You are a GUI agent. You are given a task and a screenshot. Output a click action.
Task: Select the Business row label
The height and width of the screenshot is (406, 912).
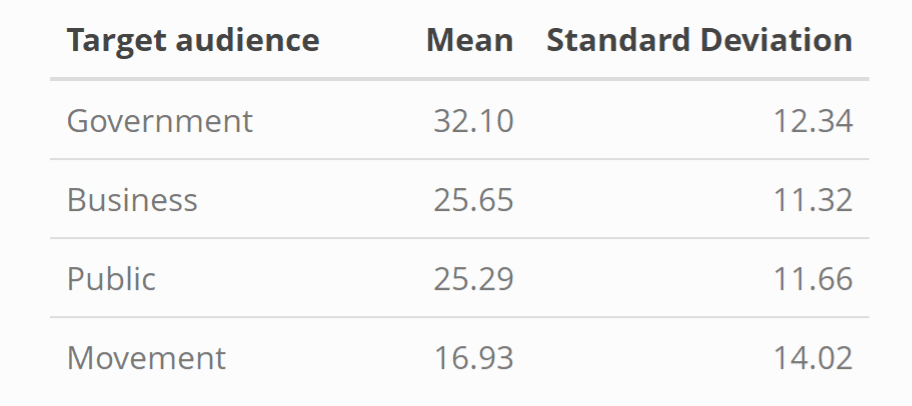click(132, 200)
